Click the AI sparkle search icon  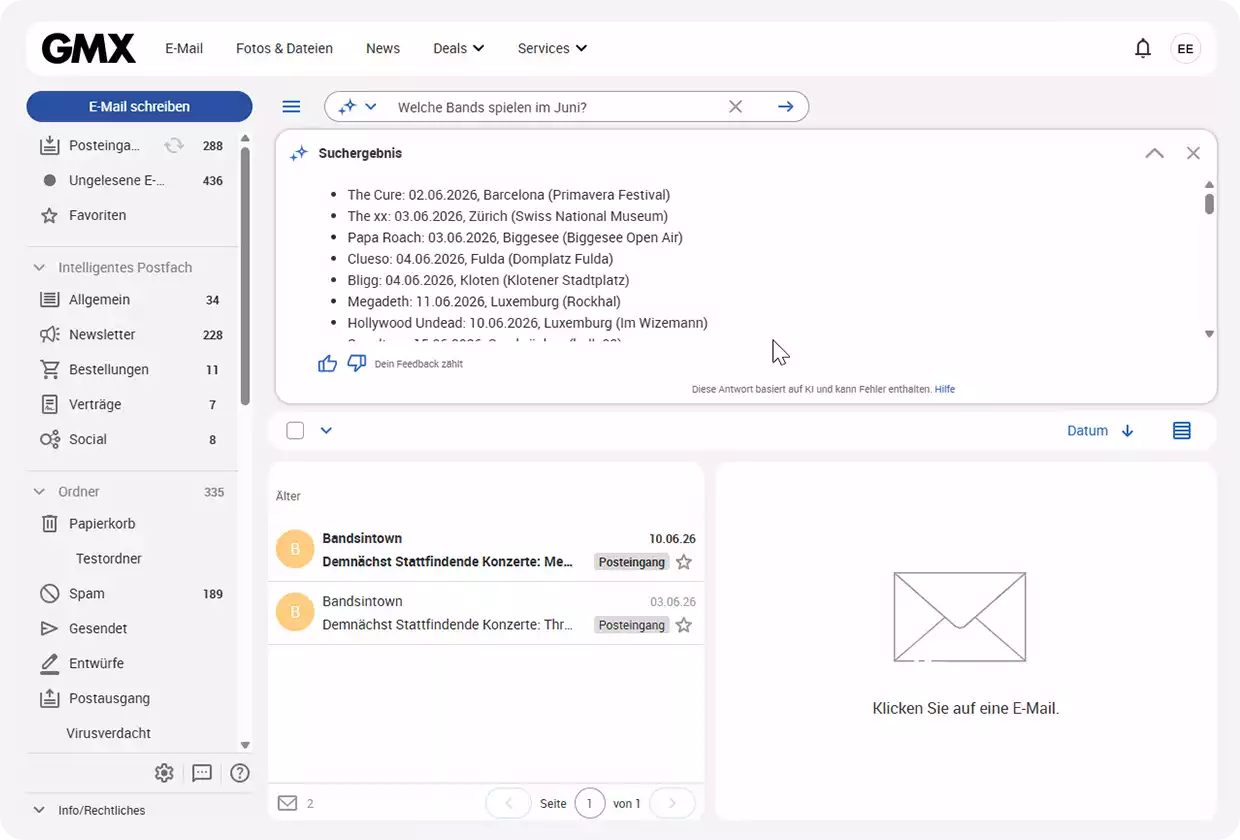point(347,107)
